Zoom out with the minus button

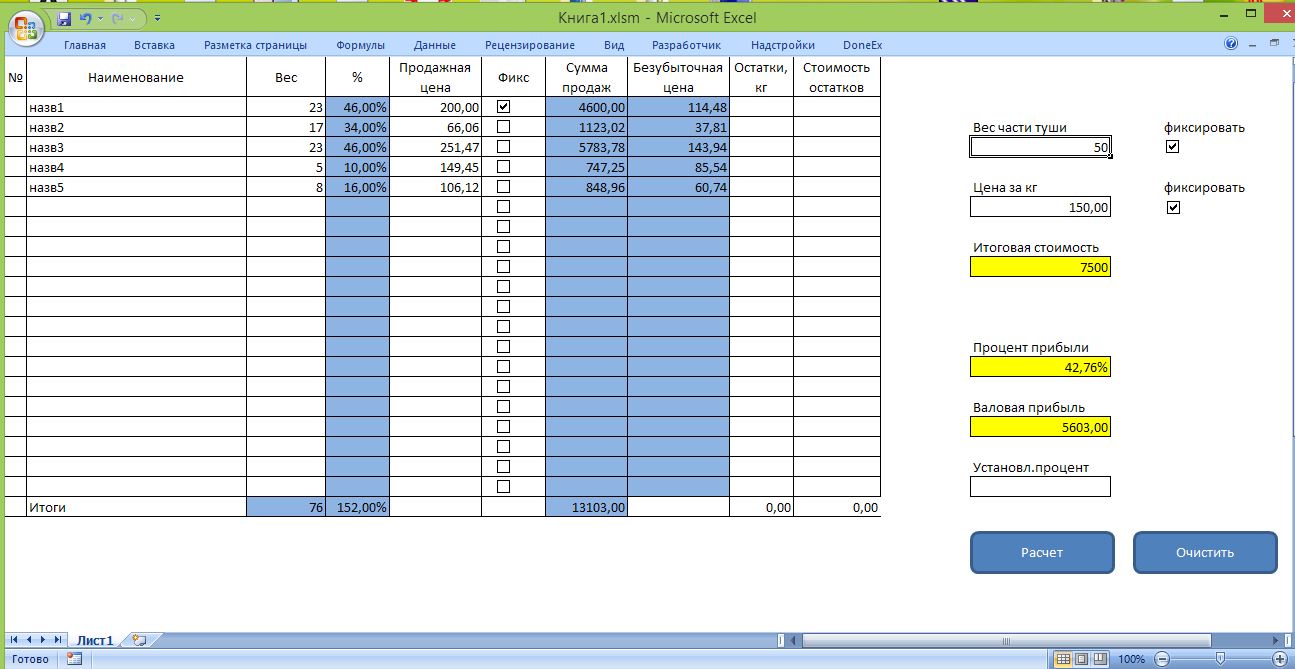(x=1160, y=659)
